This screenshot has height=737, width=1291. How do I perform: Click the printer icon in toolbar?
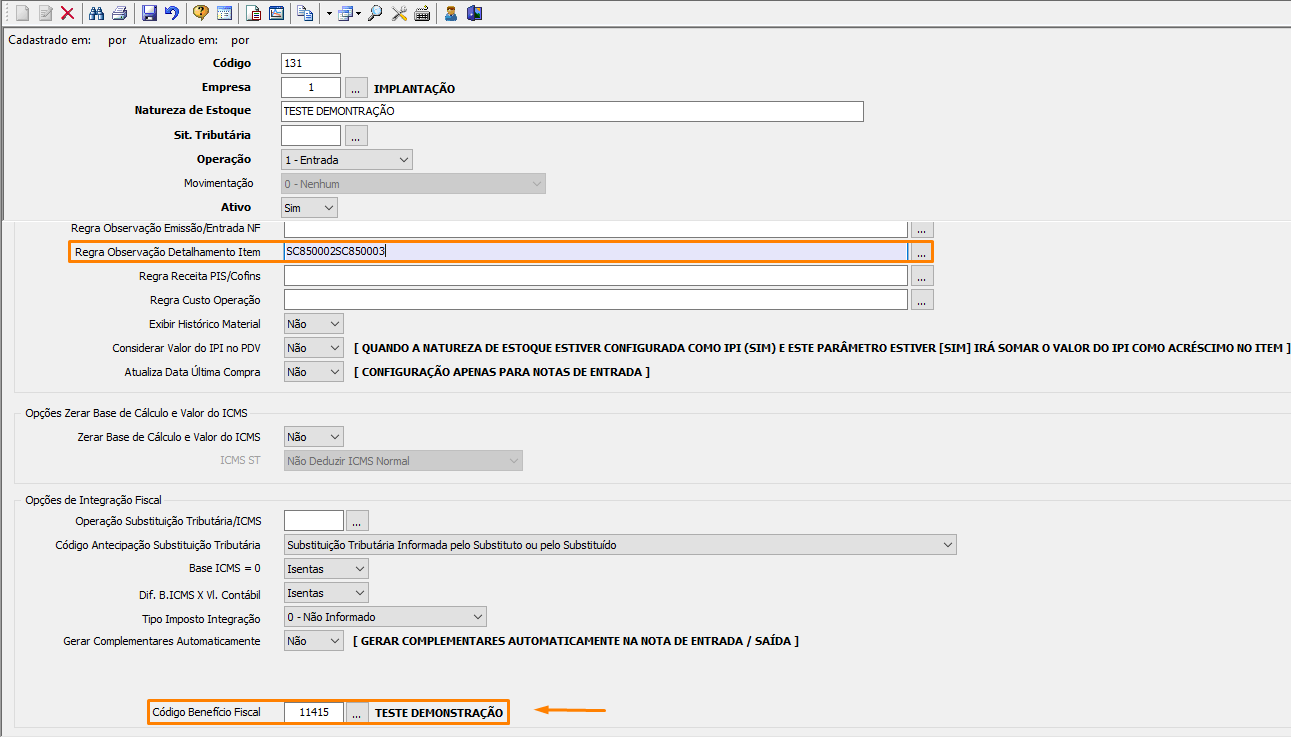coord(119,13)
